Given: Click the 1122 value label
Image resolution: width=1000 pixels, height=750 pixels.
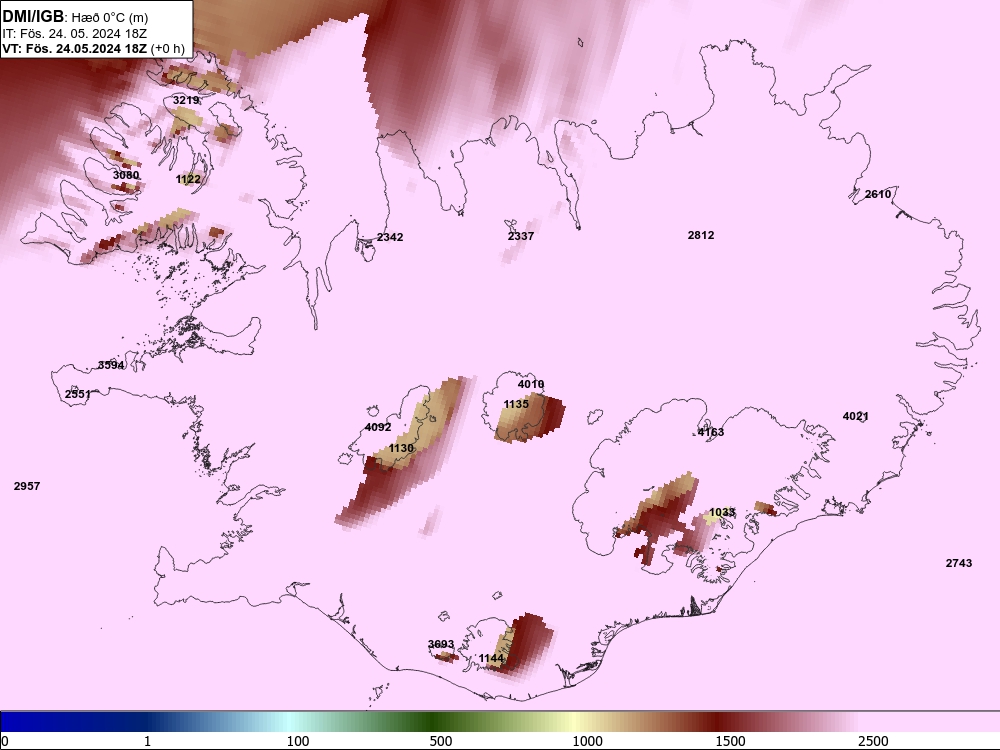Looking at the screenshot, I should 188,179.
